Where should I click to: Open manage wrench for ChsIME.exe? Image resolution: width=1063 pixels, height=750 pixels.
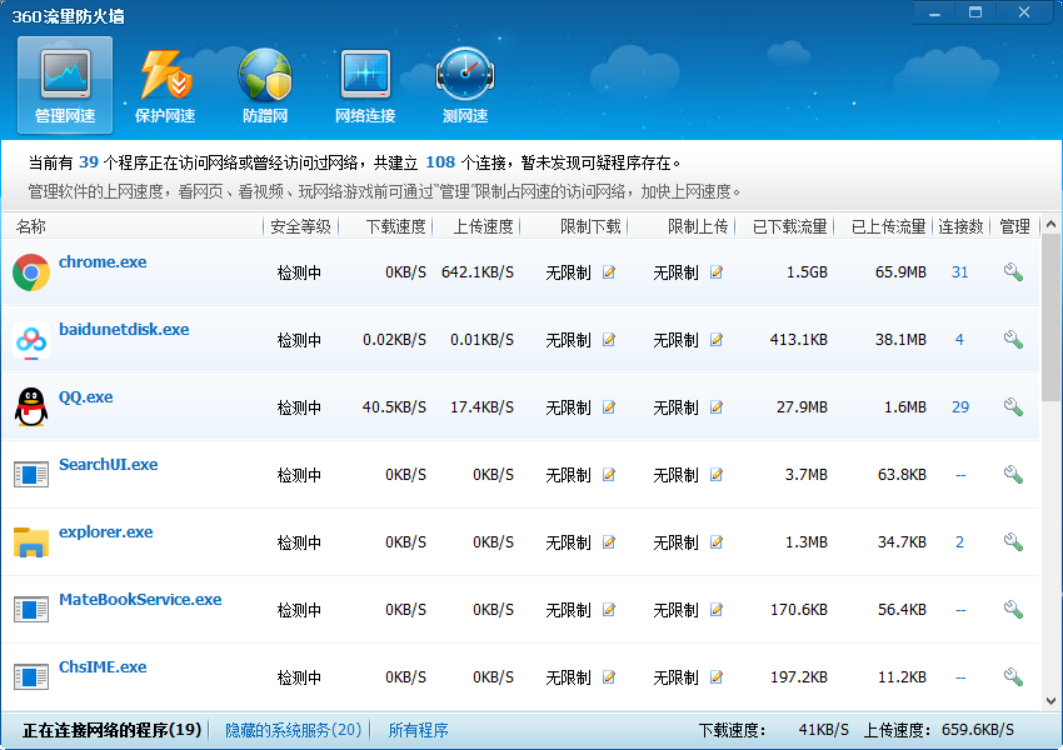(x=1014, y=677)
